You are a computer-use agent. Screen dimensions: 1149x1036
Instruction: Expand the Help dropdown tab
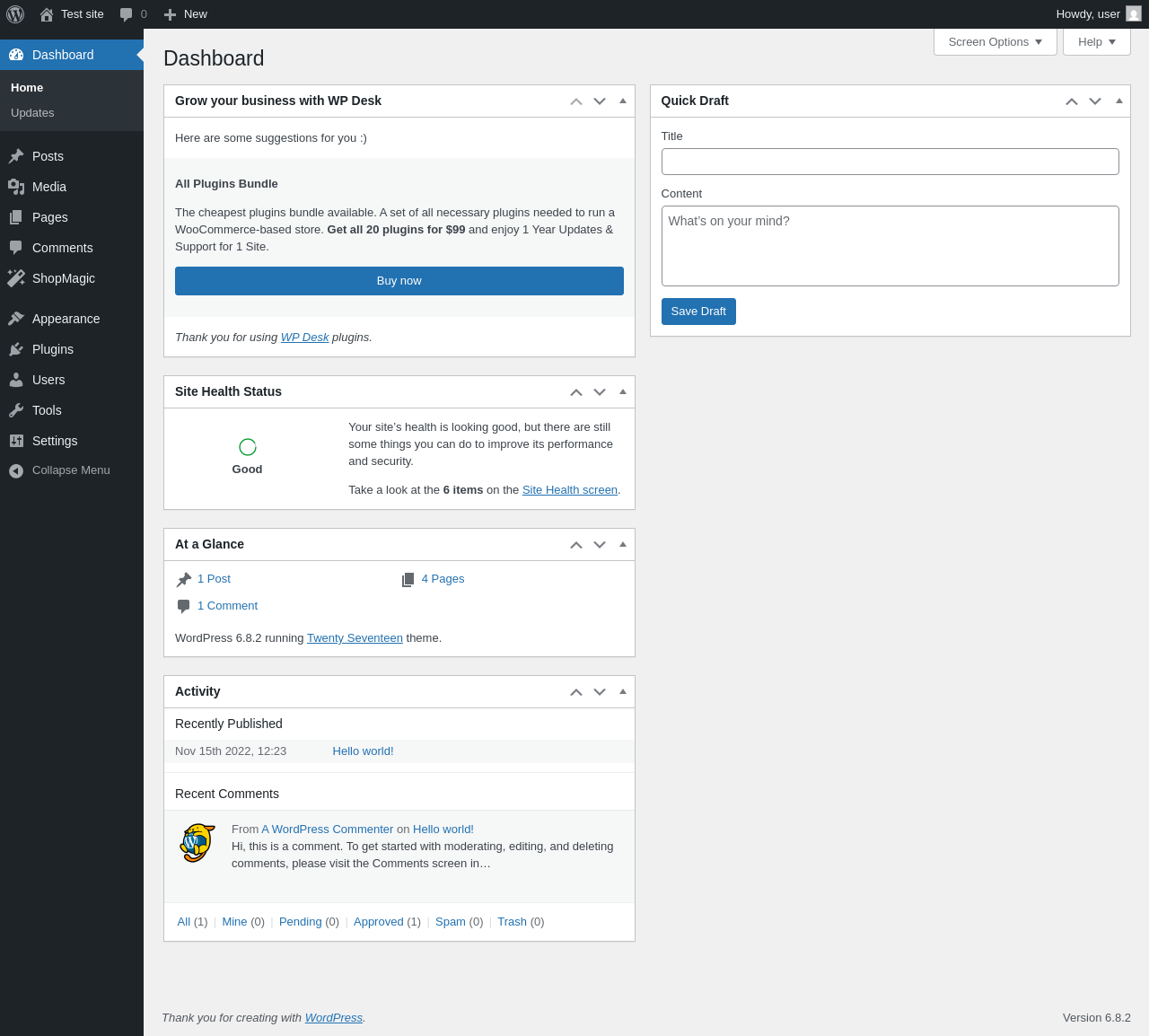tap(1097, 41)
